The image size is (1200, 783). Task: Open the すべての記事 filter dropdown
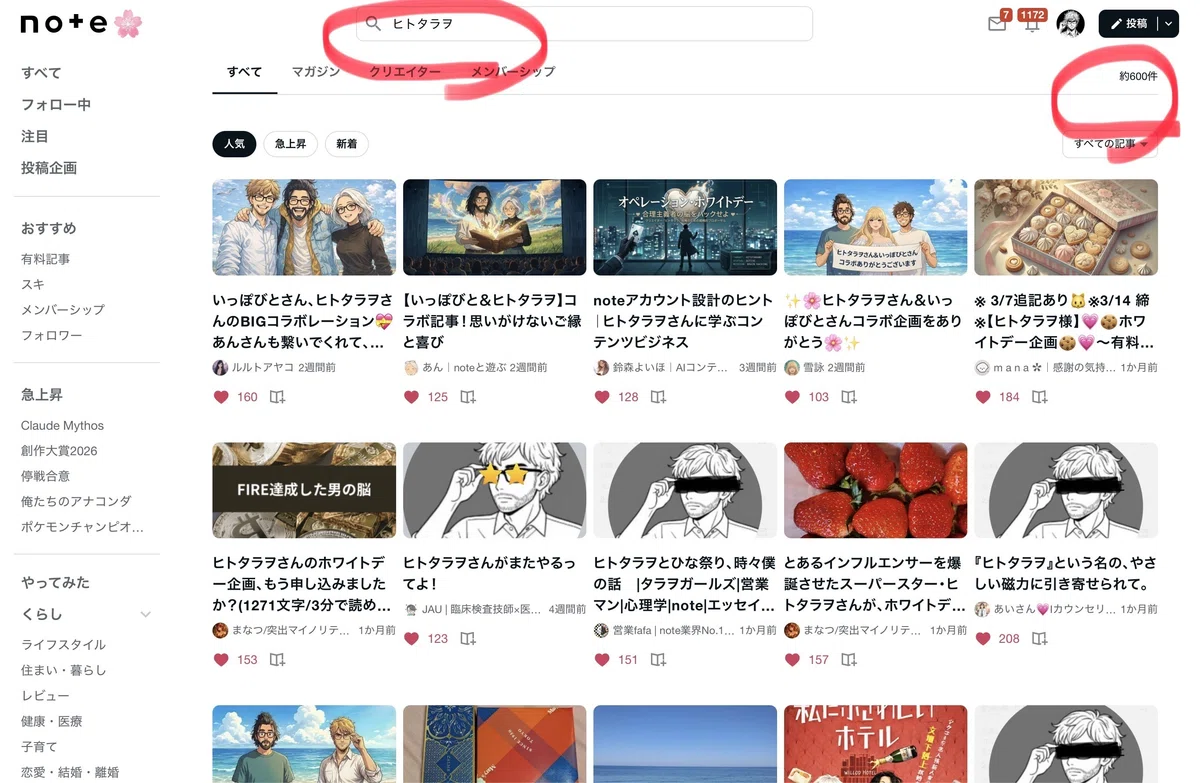click(1110, 144)
